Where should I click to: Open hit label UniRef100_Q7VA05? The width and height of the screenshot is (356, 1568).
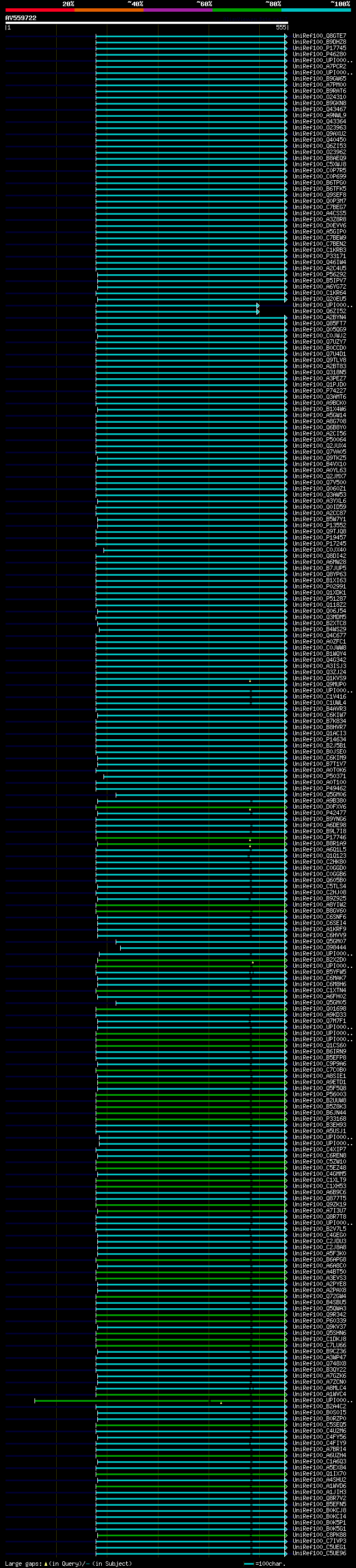[x=319, y=452]
